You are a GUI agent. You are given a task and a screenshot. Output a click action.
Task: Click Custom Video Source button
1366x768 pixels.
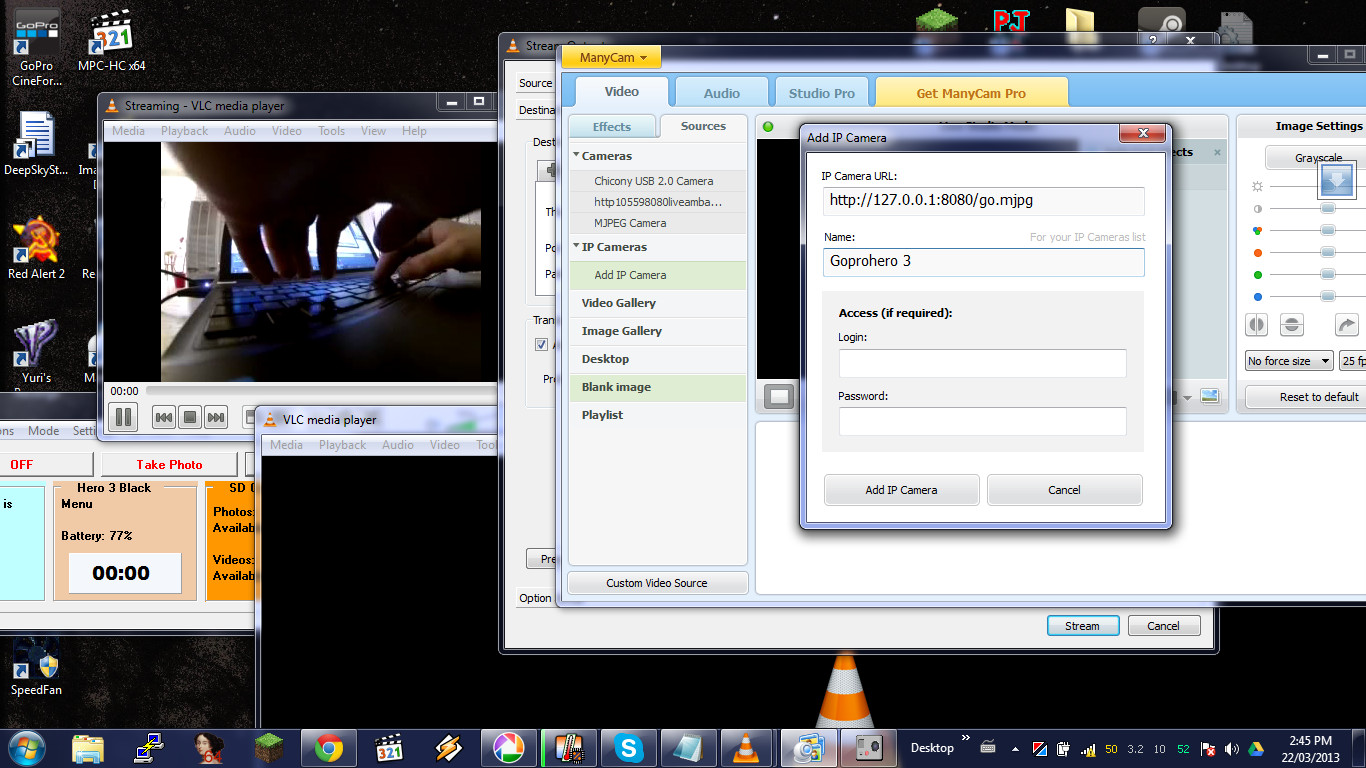656,583
